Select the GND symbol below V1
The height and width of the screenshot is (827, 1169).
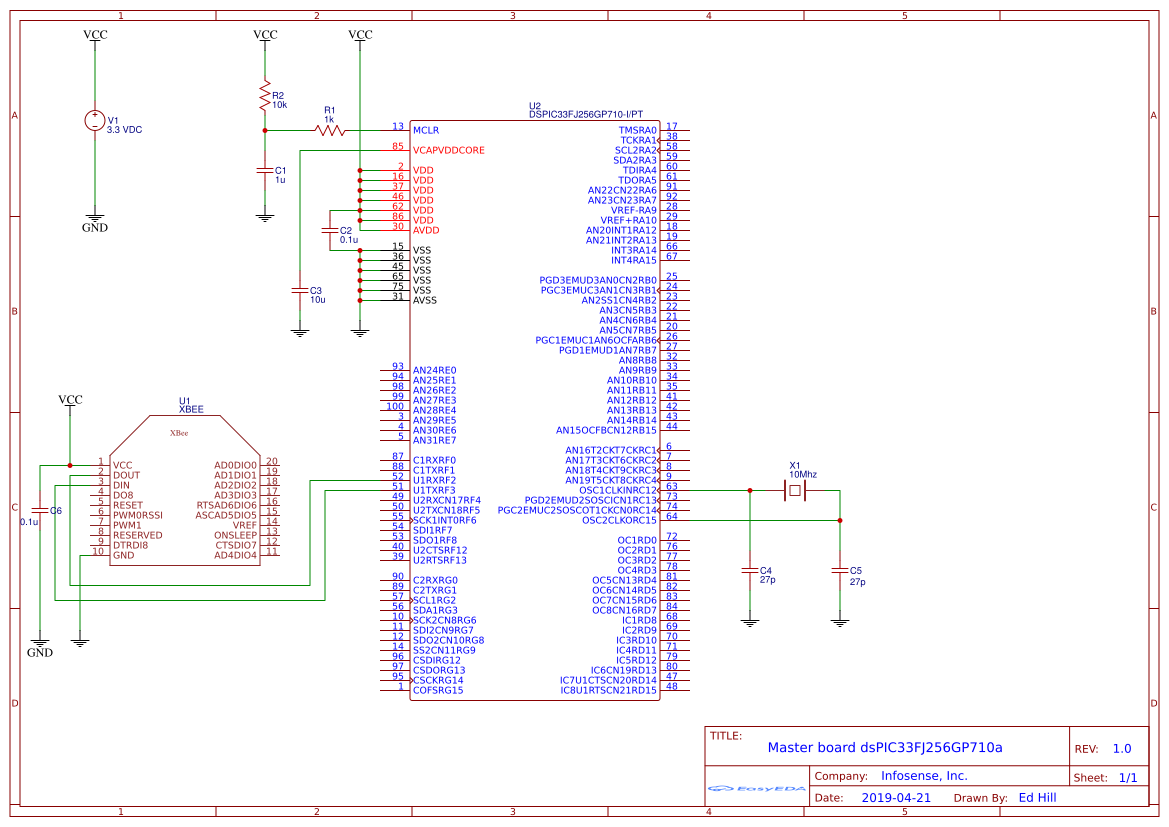pyautogui.click(x=95, y=215)
